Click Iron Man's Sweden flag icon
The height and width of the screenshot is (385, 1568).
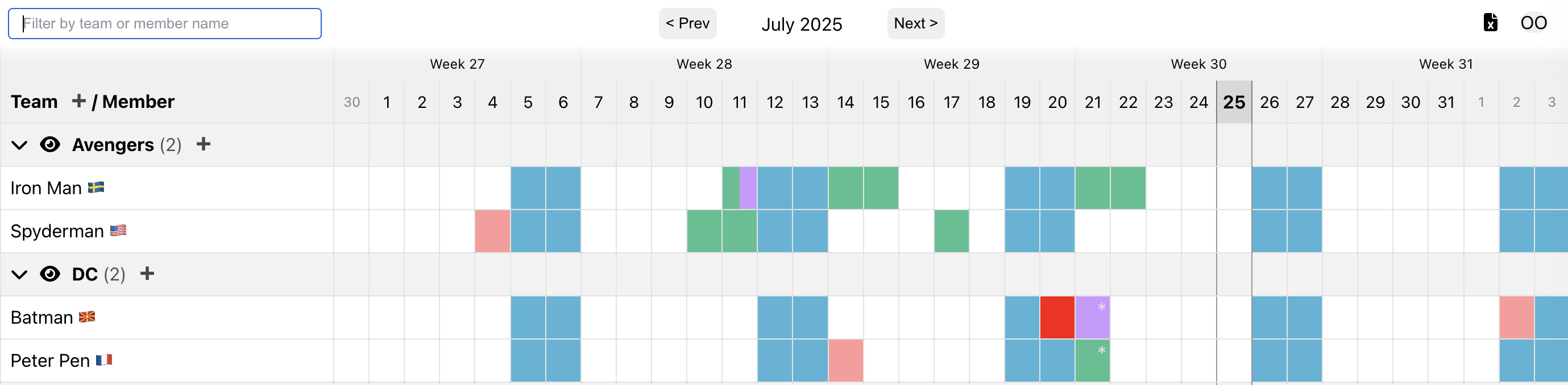coord(96,187)
